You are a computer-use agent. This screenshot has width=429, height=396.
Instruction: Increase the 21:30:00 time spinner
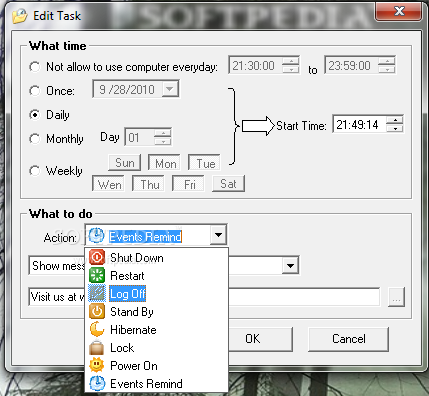click(291, 61)
